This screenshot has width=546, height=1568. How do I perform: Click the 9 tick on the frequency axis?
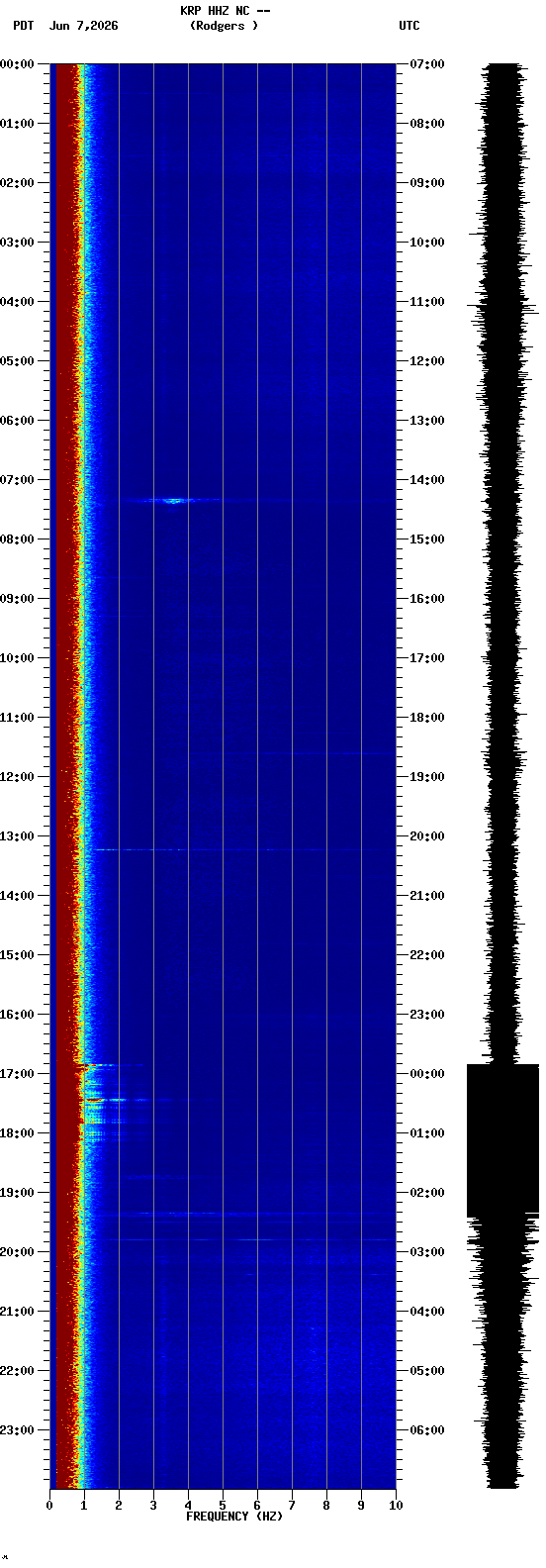point(361,1506)
